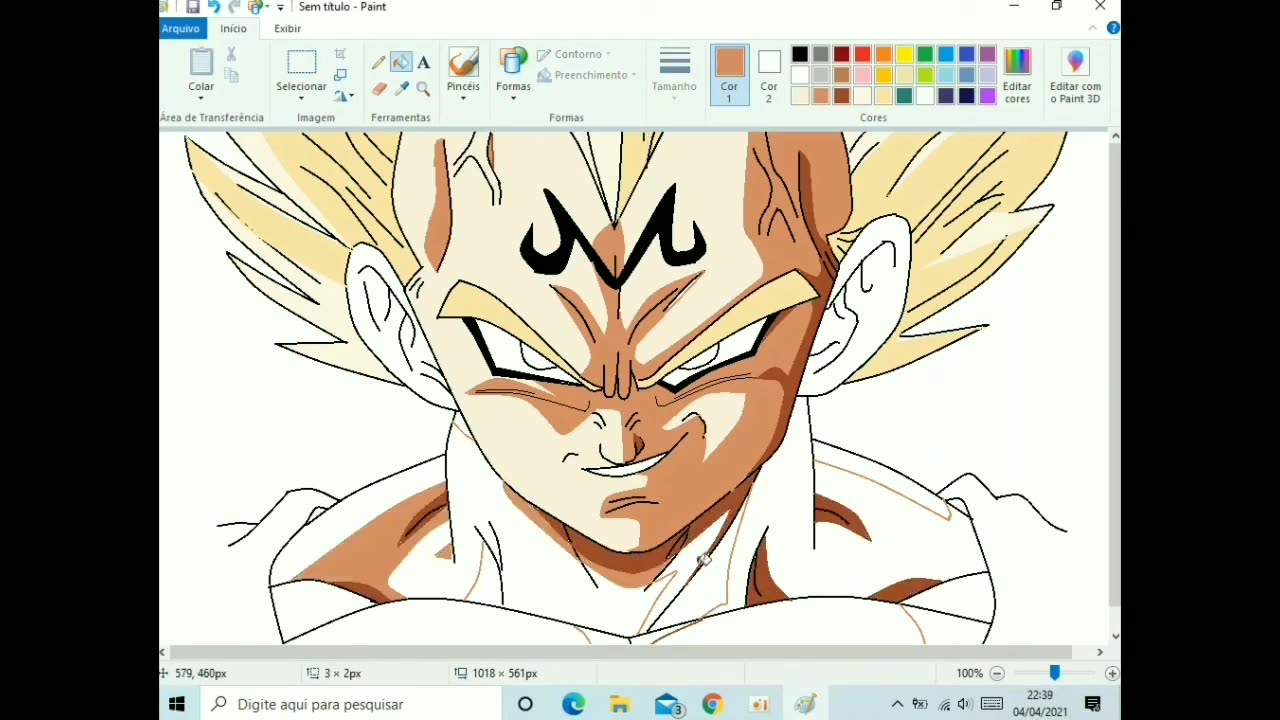Select Cor 2 background color box
The image size is (1280, 720).
(769, 75)
